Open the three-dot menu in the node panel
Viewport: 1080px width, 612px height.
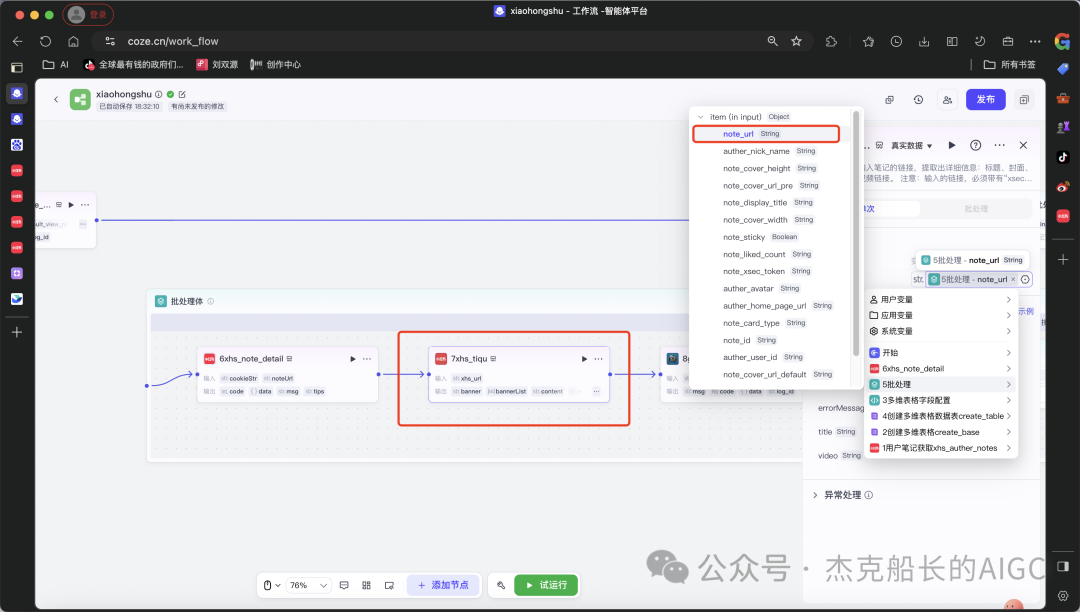999,145
